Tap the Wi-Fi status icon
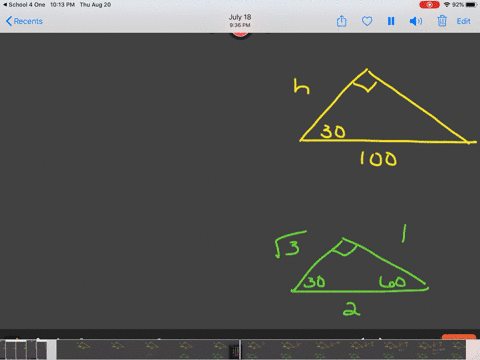This screenshot has width=480, height=360. tap(447, 5)
